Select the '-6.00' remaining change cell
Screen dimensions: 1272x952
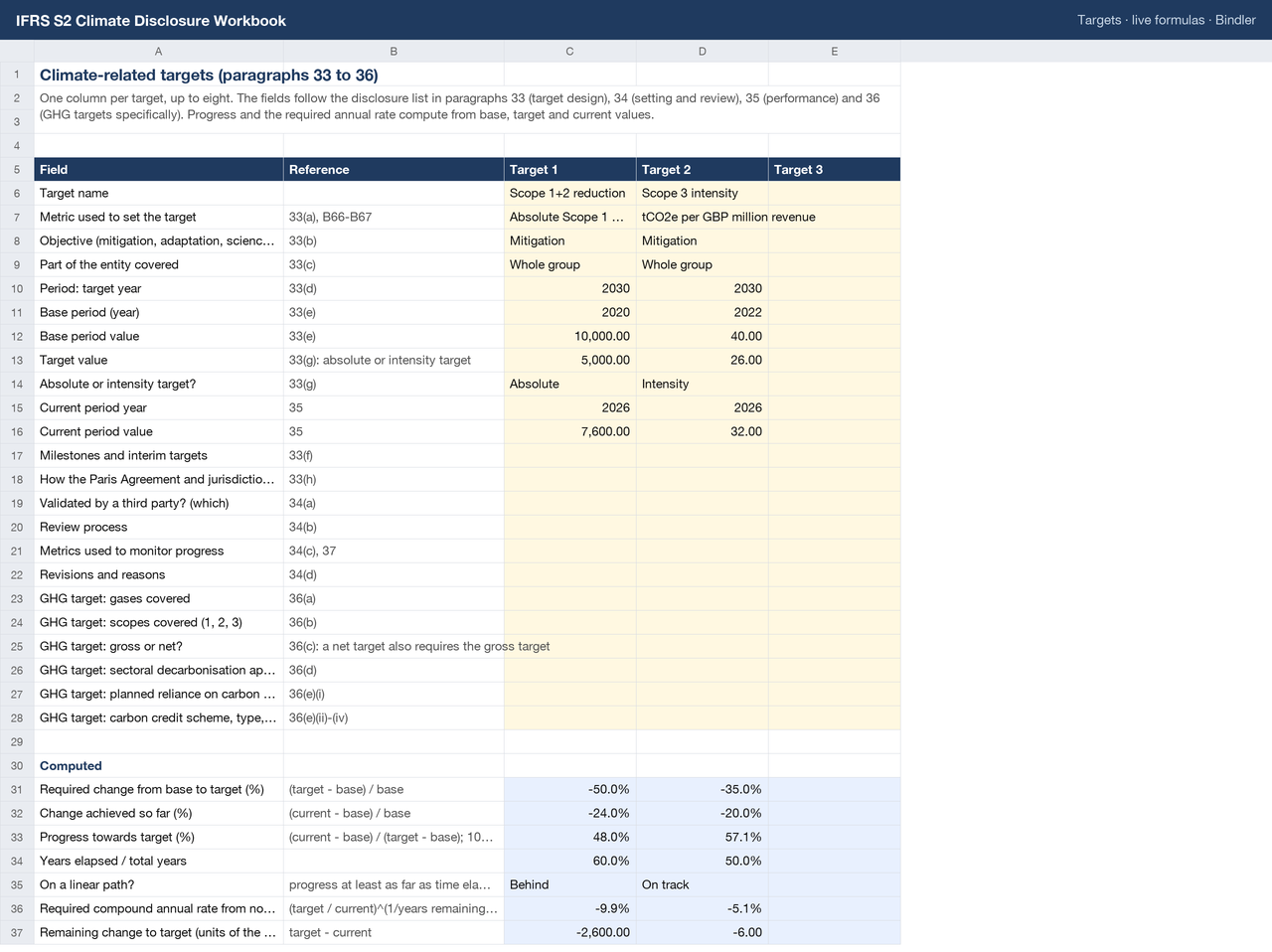(702, 933)
